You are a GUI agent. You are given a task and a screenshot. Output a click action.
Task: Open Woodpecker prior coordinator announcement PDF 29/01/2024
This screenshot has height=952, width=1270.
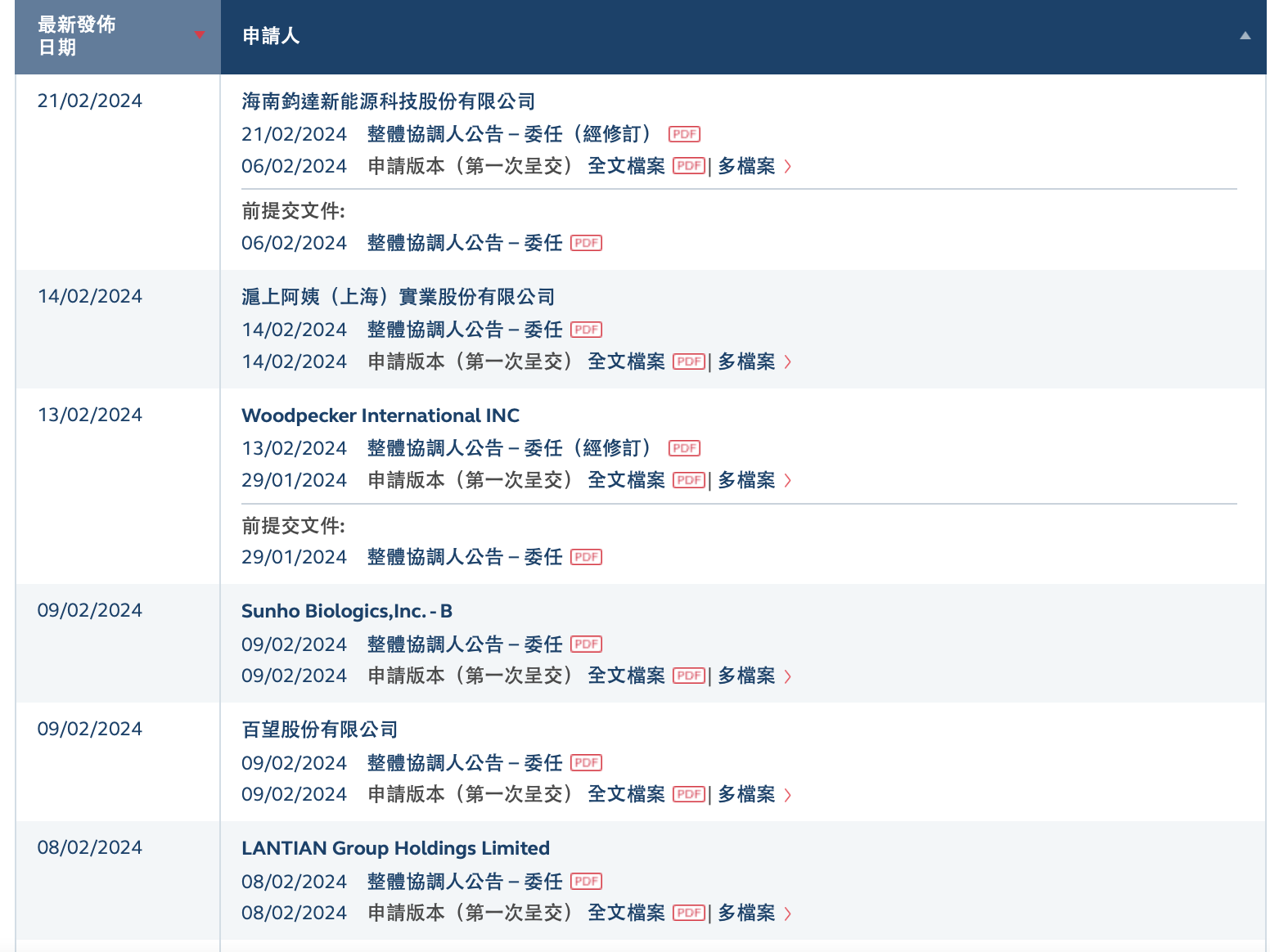pos(586,557)
